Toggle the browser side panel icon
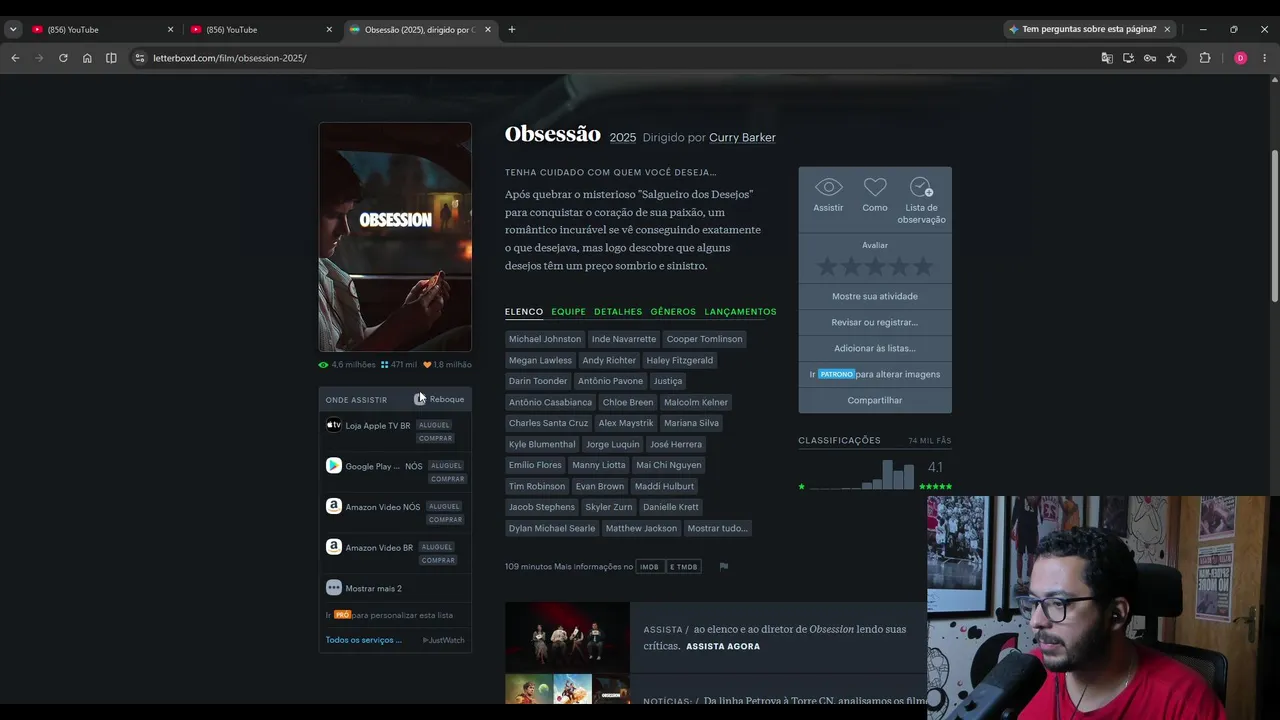 point(111,58)
